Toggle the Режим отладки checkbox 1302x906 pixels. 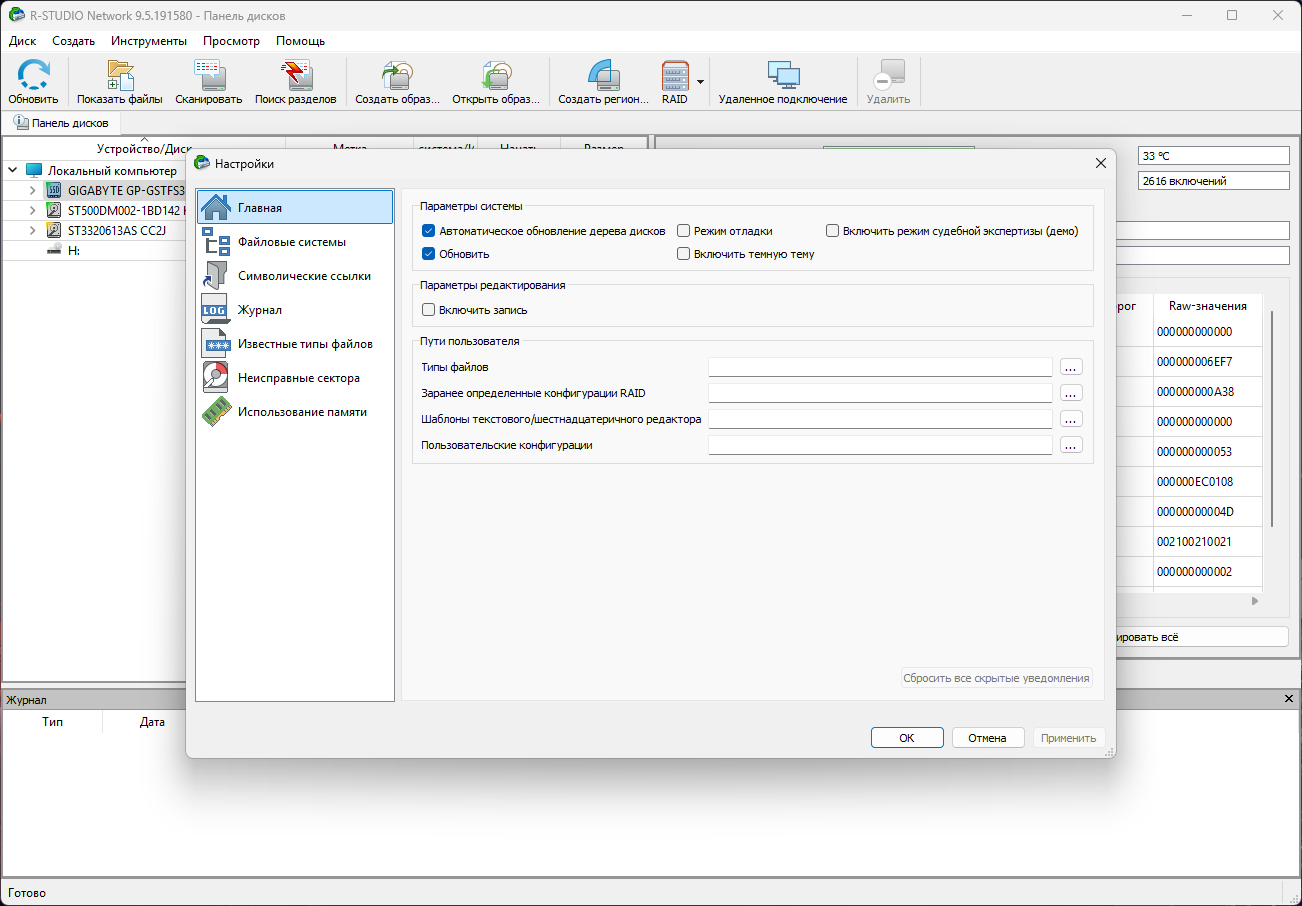684,231
